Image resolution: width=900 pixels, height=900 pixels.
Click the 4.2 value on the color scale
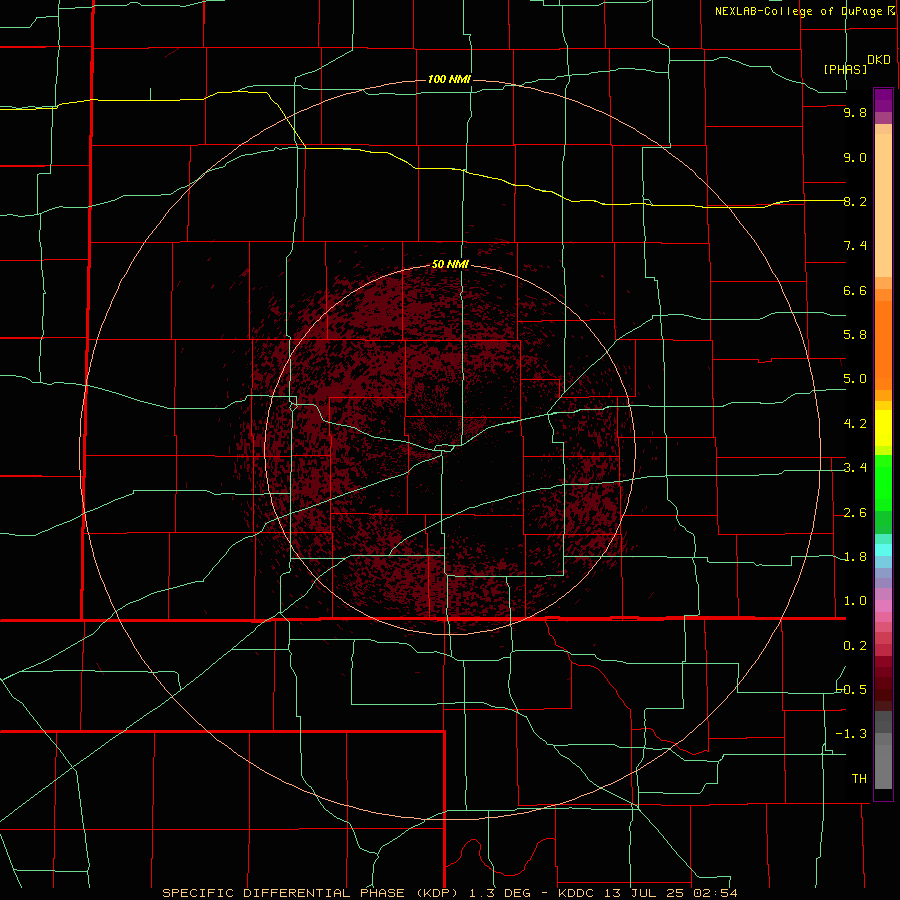click(855, 424)
